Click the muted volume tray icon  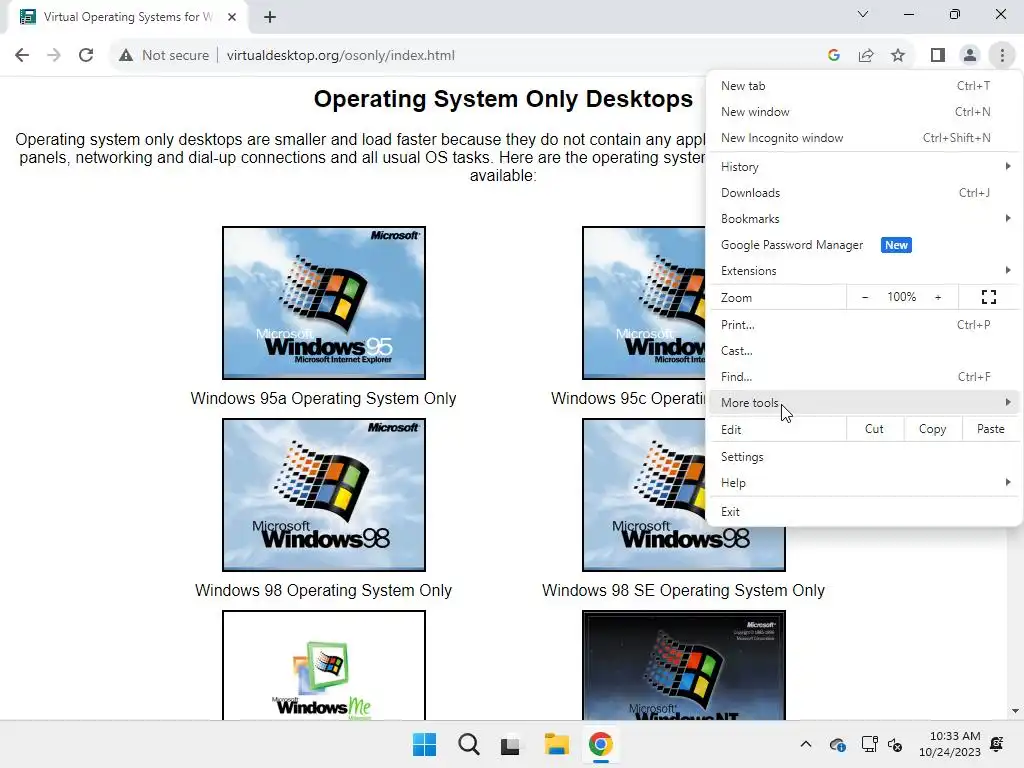(895, 744)
